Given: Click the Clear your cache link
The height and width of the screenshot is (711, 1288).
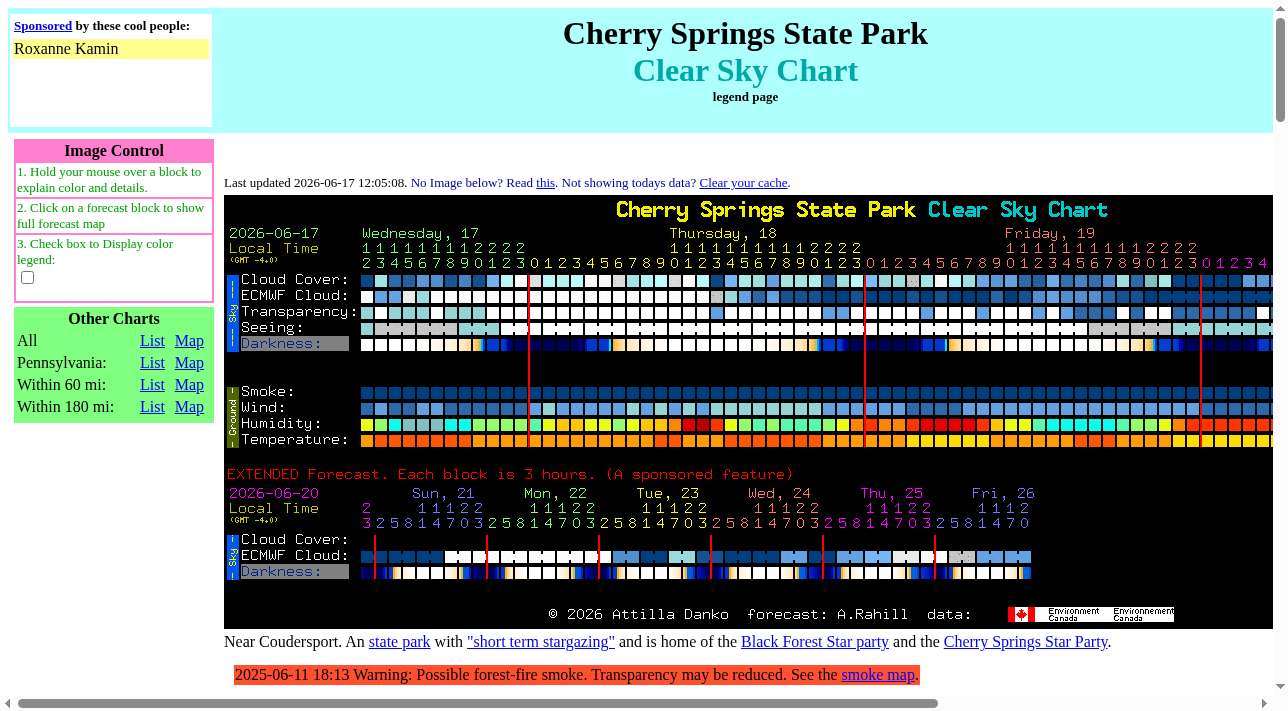Looking at the screenshot, I should click(744, 183).
